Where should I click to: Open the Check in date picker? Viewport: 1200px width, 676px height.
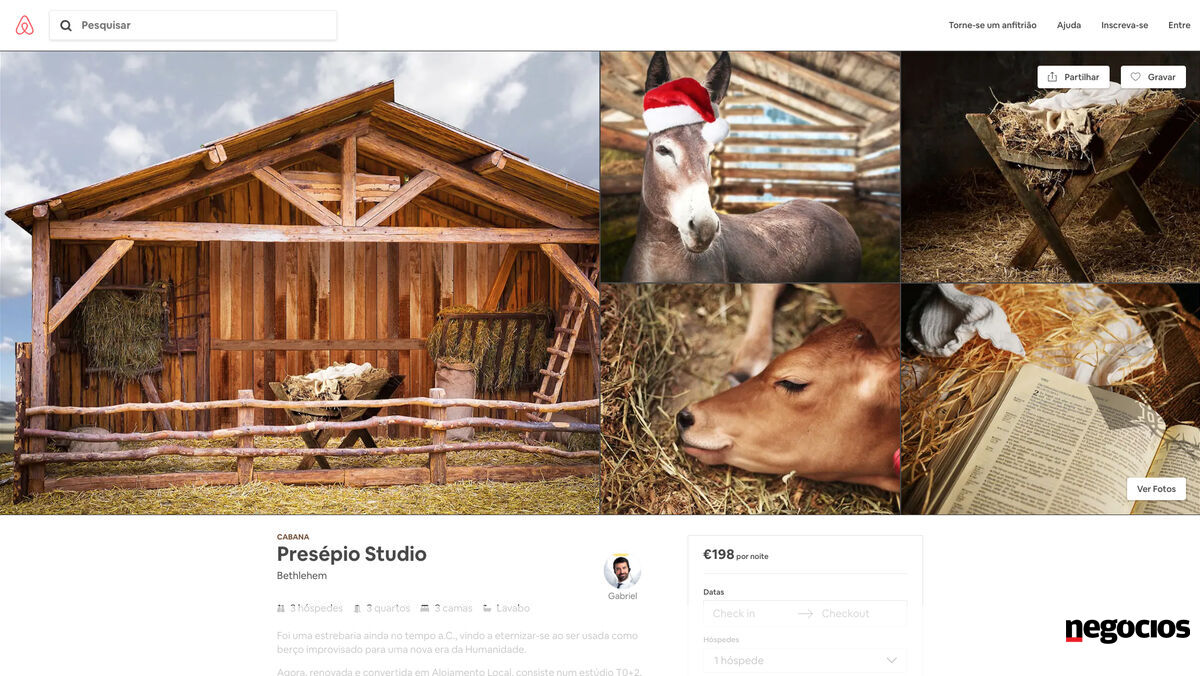pyautogui.click(x=748, y=613)
